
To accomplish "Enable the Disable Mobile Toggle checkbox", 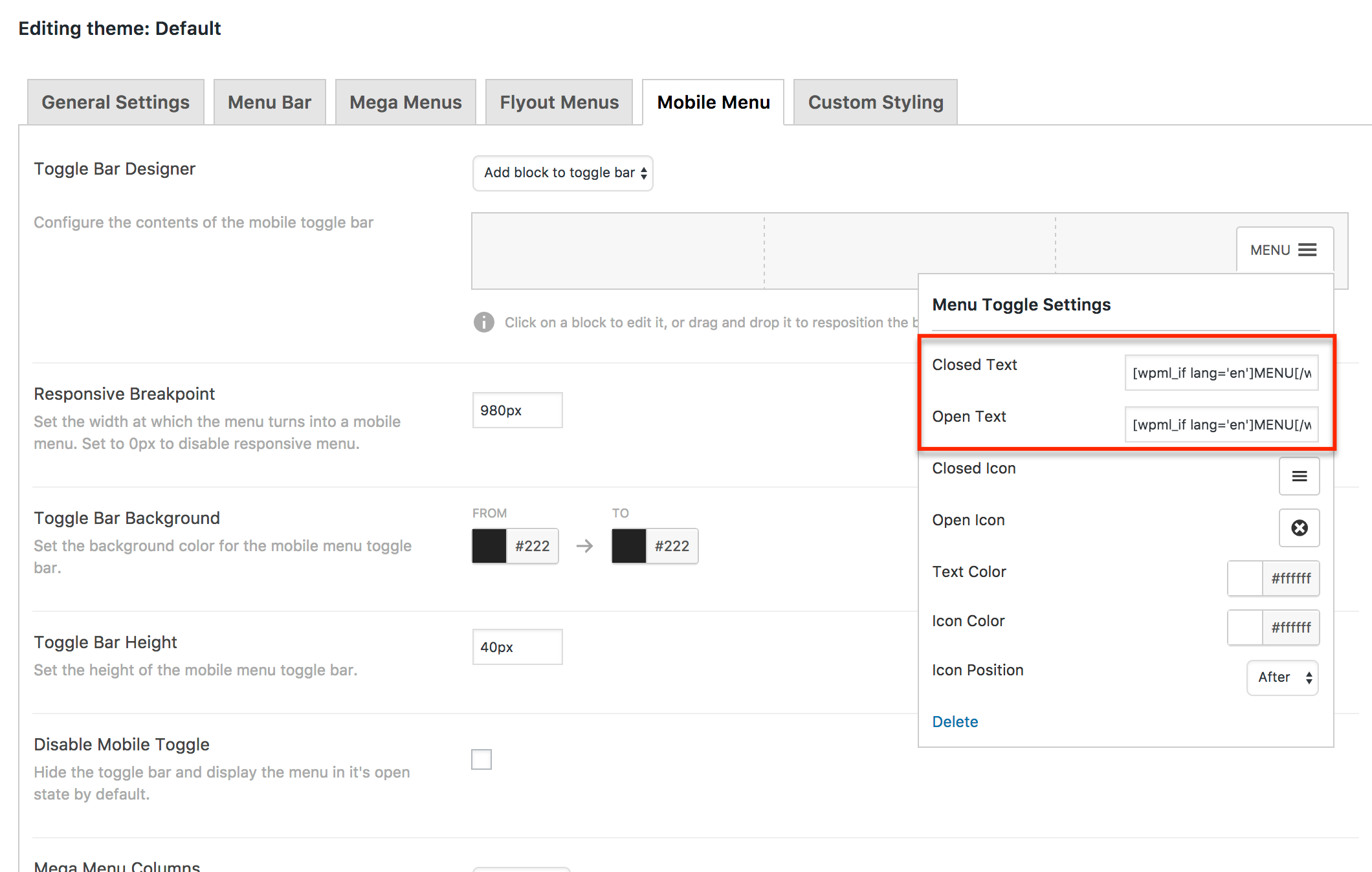I will (481, 759).
